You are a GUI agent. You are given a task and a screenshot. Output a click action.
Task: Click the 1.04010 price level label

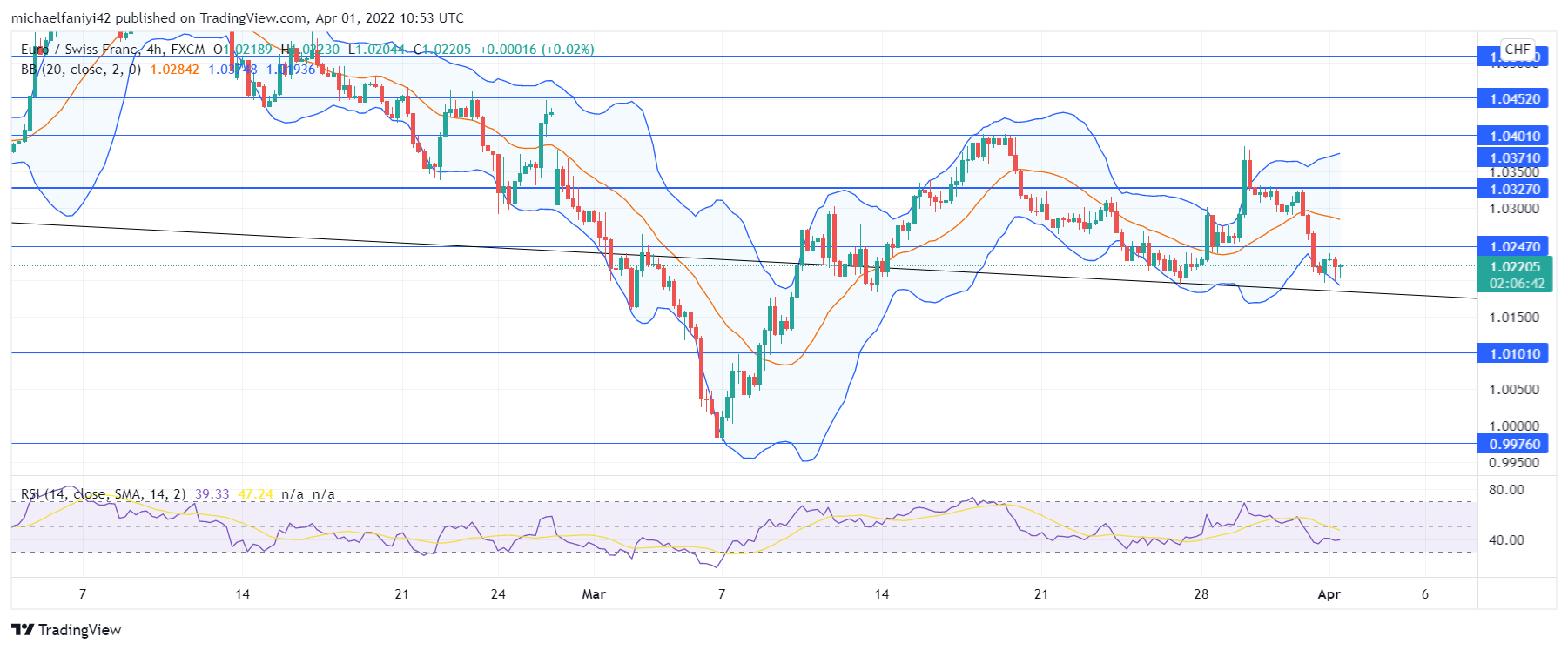coord(1515,136)
